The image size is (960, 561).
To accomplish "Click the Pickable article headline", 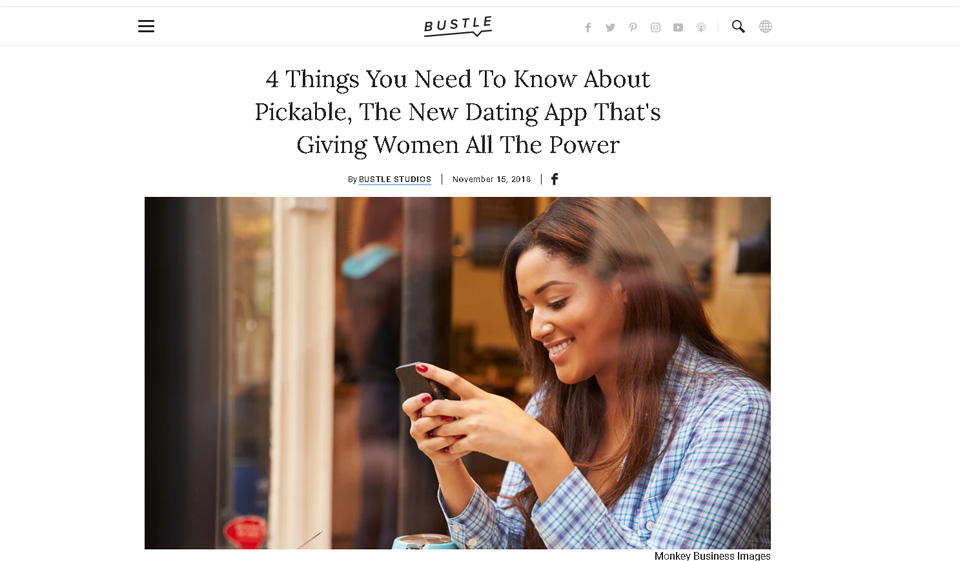I will (458, 112).
